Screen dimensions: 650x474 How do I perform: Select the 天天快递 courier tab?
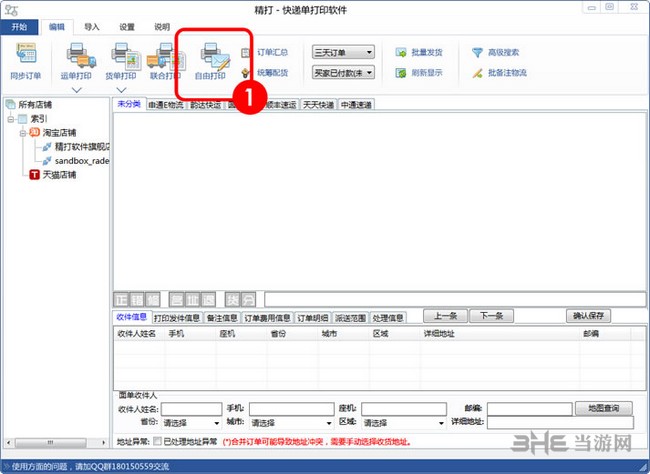pos(318,105)
